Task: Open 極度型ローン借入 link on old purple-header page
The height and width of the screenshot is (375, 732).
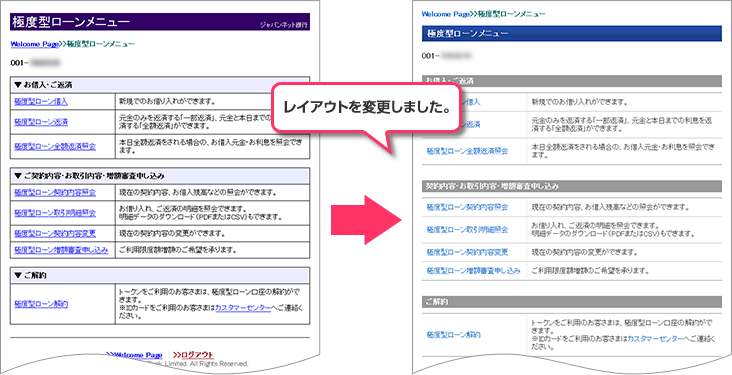Action: [41, 102]
